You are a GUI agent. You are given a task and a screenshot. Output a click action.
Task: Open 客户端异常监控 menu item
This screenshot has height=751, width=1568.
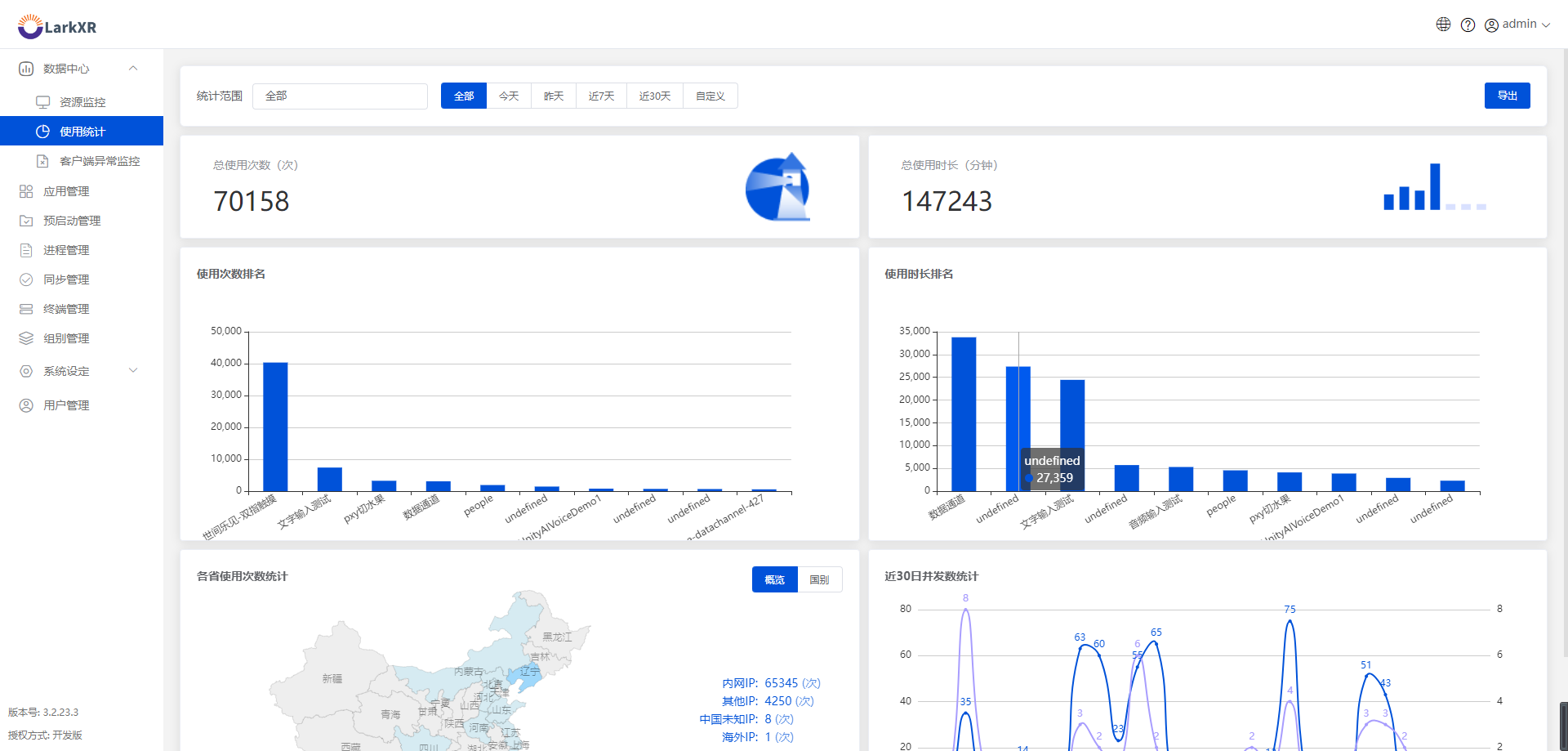coord(100,161)
